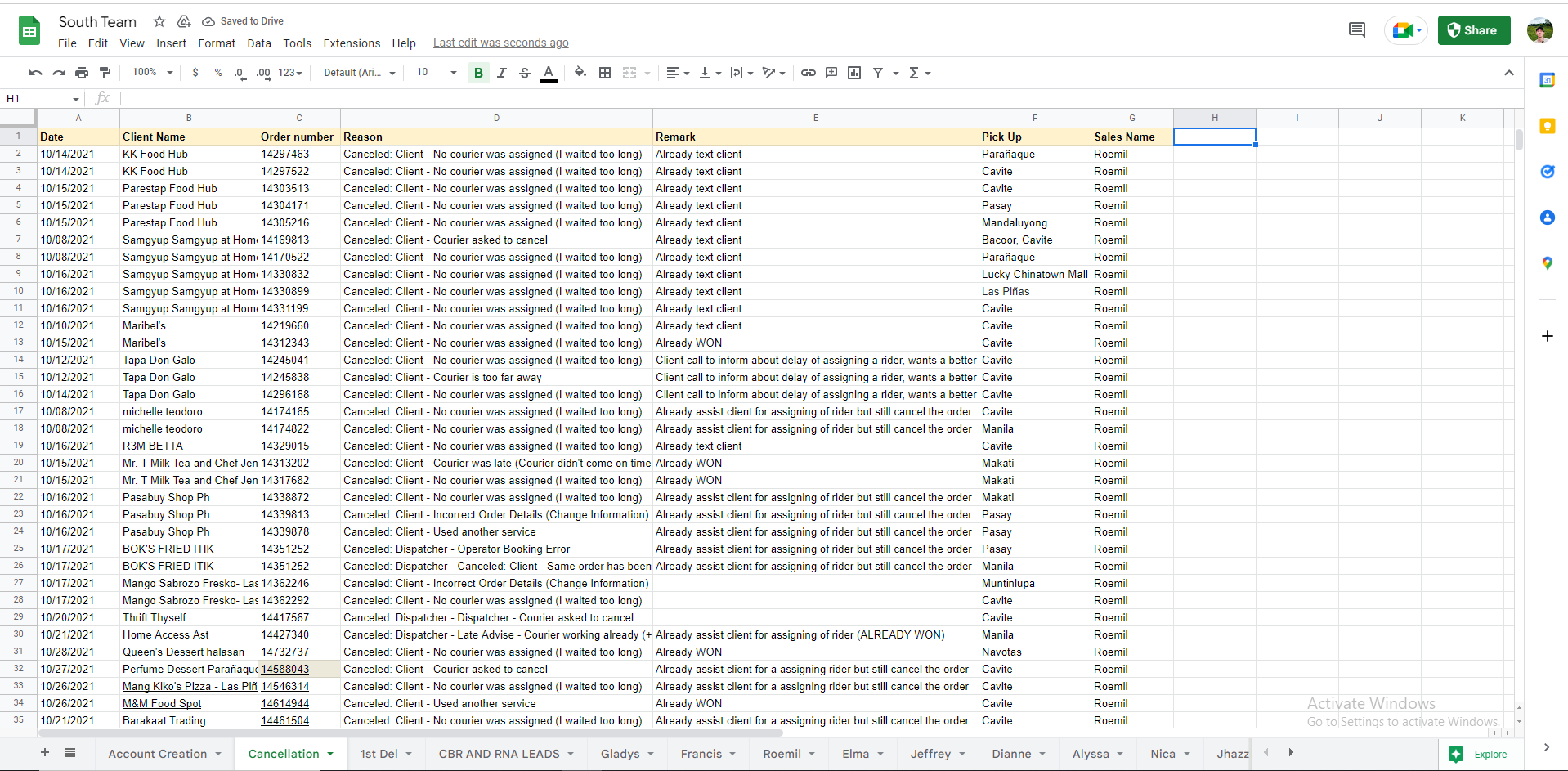The image size is (1568, 771).
Task: Open the font family dropdown
Action: click(360, 73)
